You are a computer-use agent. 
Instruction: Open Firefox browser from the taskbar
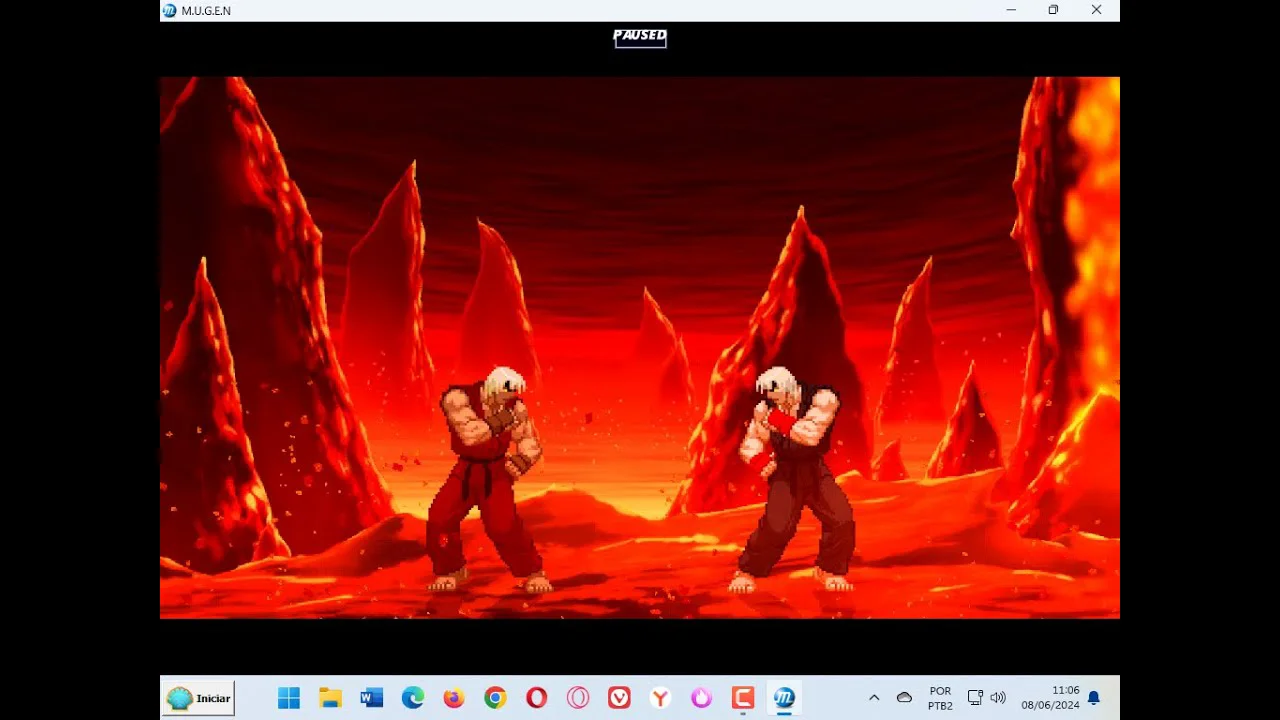[454, 698]
